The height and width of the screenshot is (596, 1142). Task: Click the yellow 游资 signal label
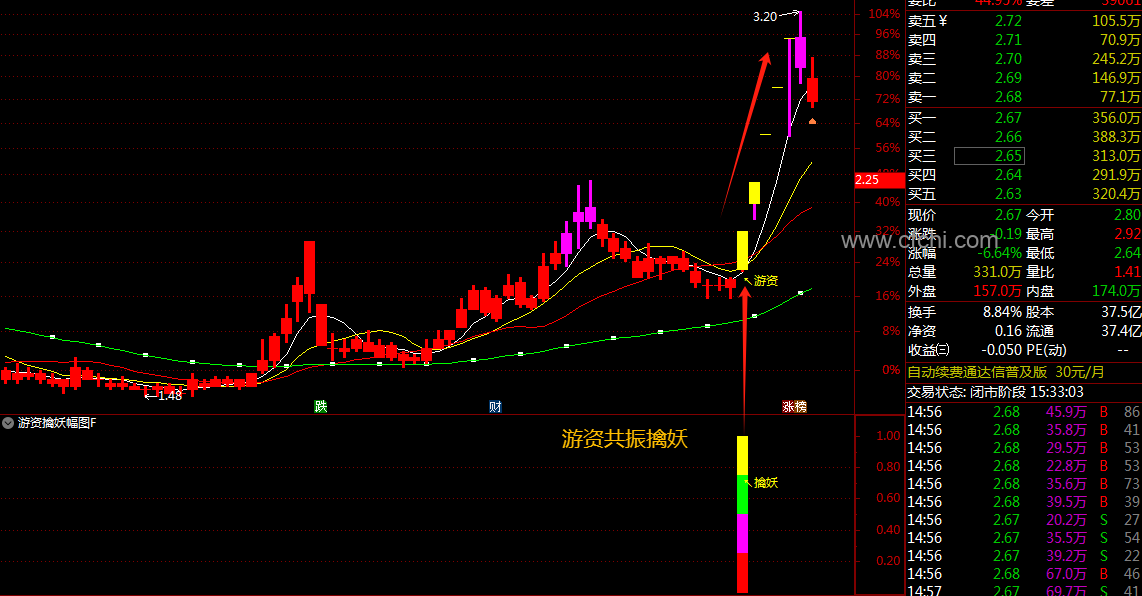[x=765, y=281]
